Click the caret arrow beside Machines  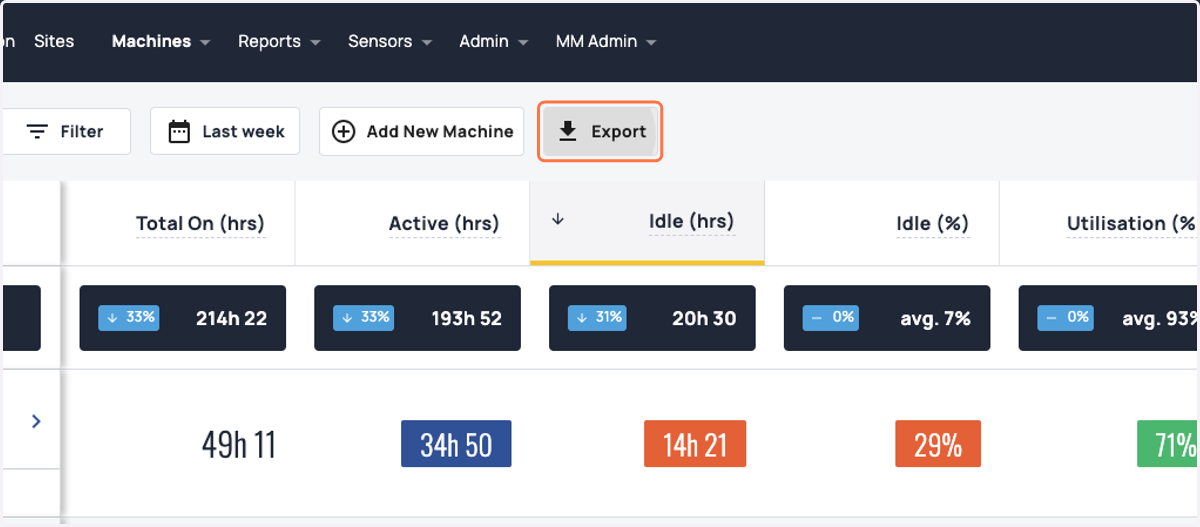coord(205,43)
